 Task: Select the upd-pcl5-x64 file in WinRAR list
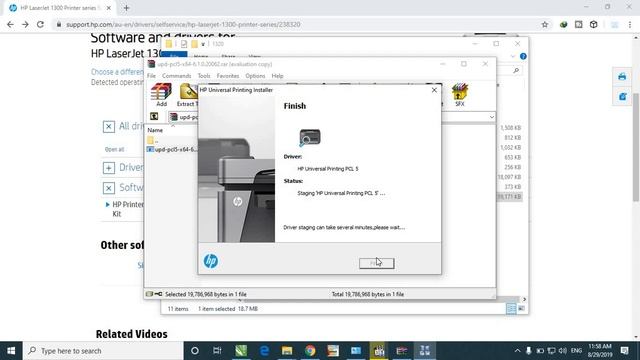click(172, 149)
